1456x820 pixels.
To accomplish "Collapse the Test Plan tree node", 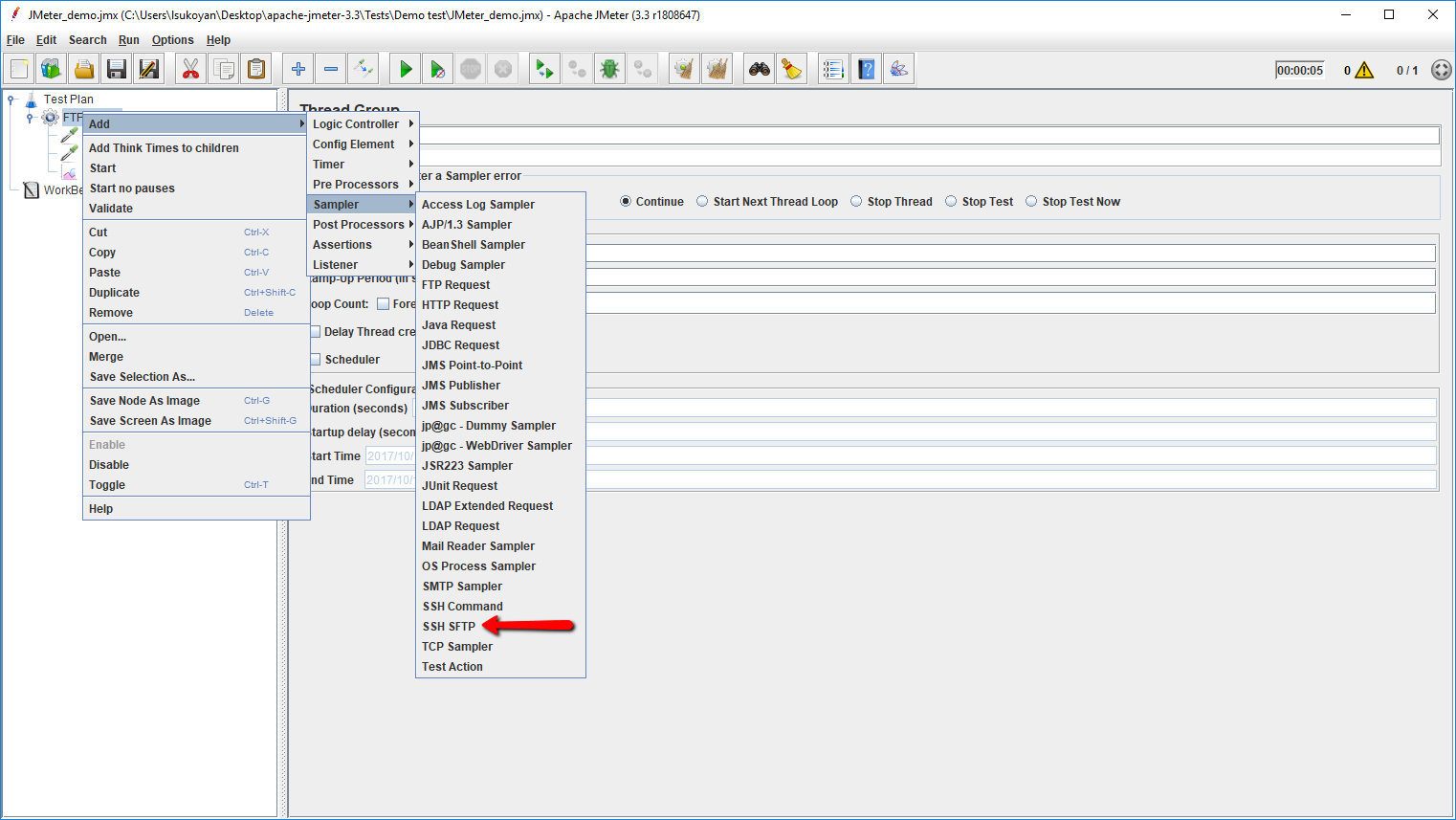I will pos(11,100).
